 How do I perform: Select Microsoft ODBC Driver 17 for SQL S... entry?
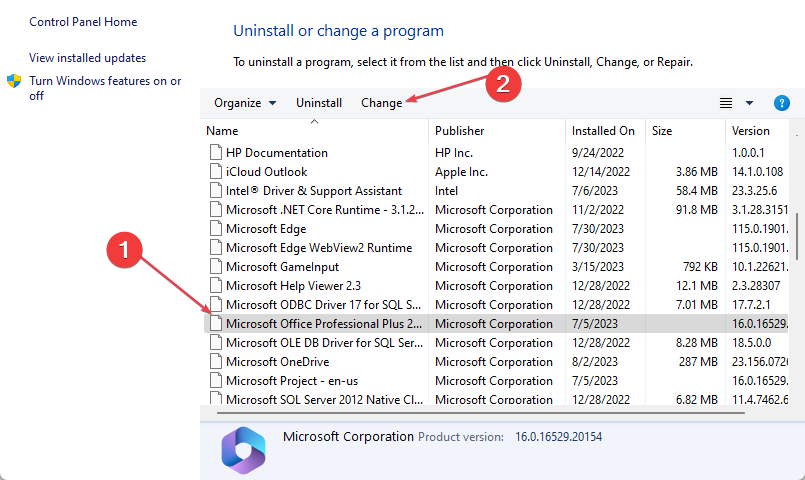[x=323, y=304]
